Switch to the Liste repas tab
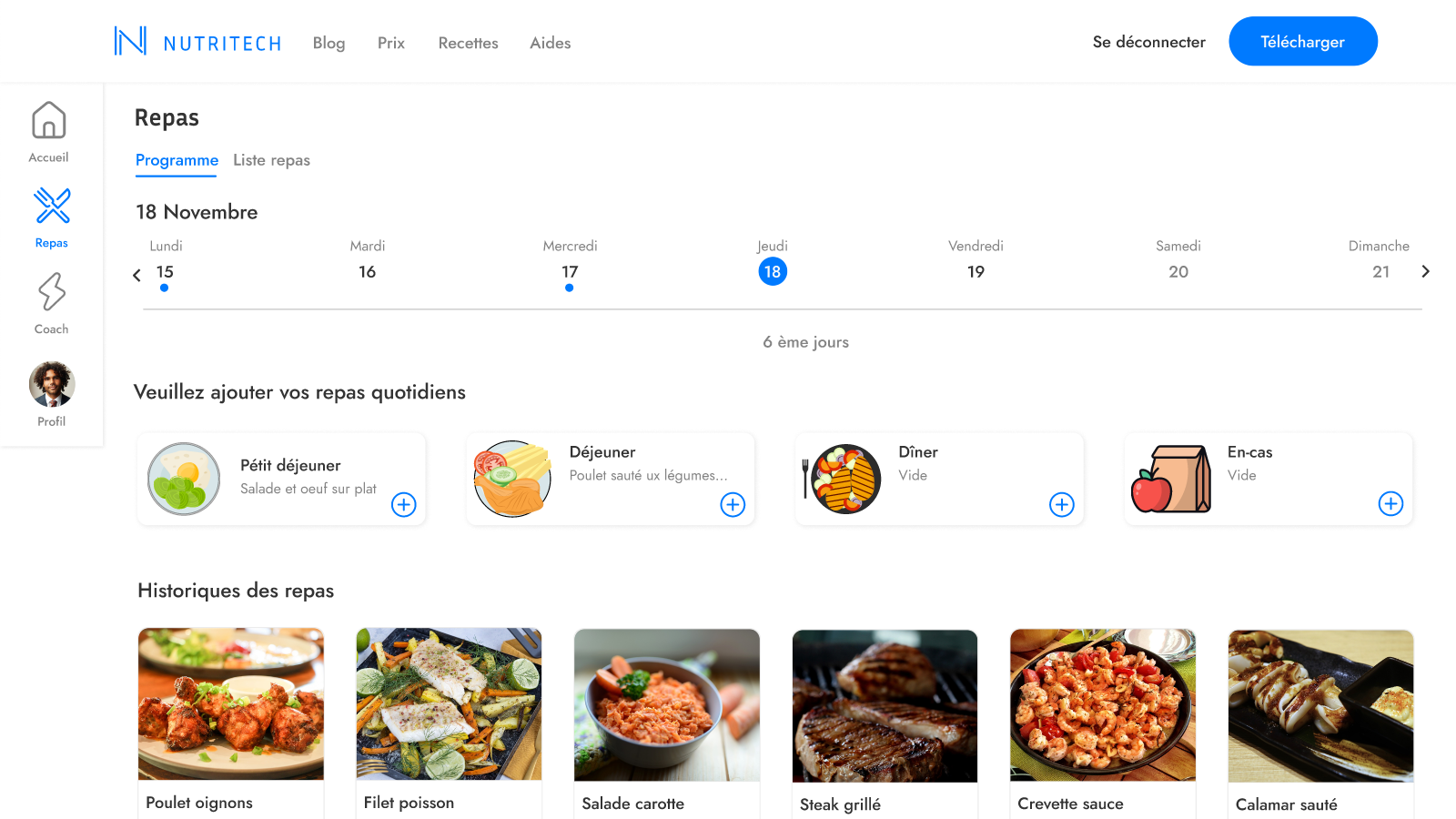This screenshot has width=1456, height=819. (x=271, y=160)
